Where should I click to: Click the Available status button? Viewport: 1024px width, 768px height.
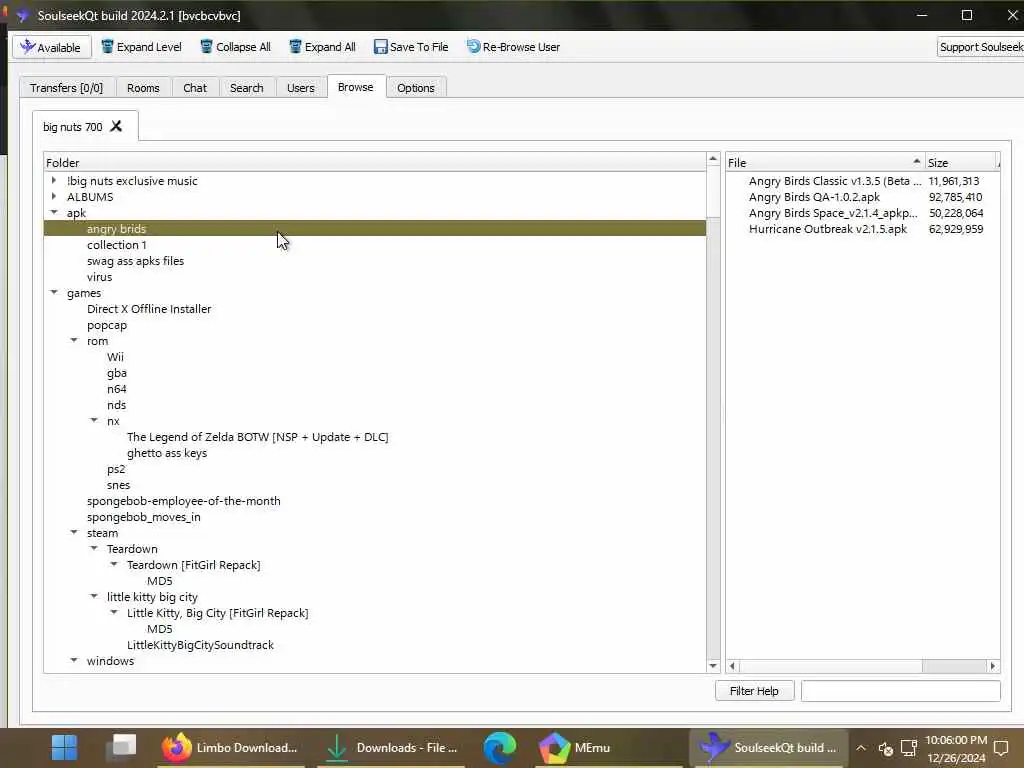[51, 47]
